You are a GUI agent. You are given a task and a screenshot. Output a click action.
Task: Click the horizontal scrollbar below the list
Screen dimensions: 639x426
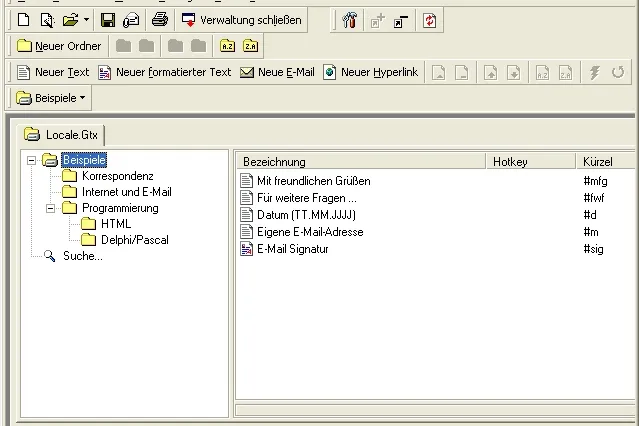click(435, 409)
